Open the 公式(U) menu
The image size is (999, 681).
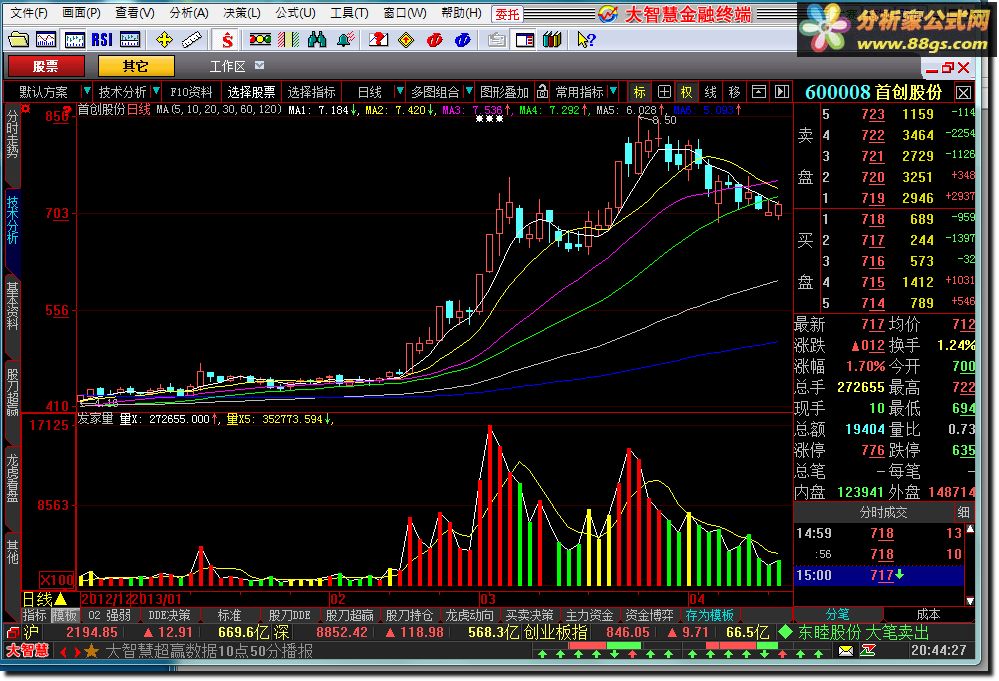point(295,12)
